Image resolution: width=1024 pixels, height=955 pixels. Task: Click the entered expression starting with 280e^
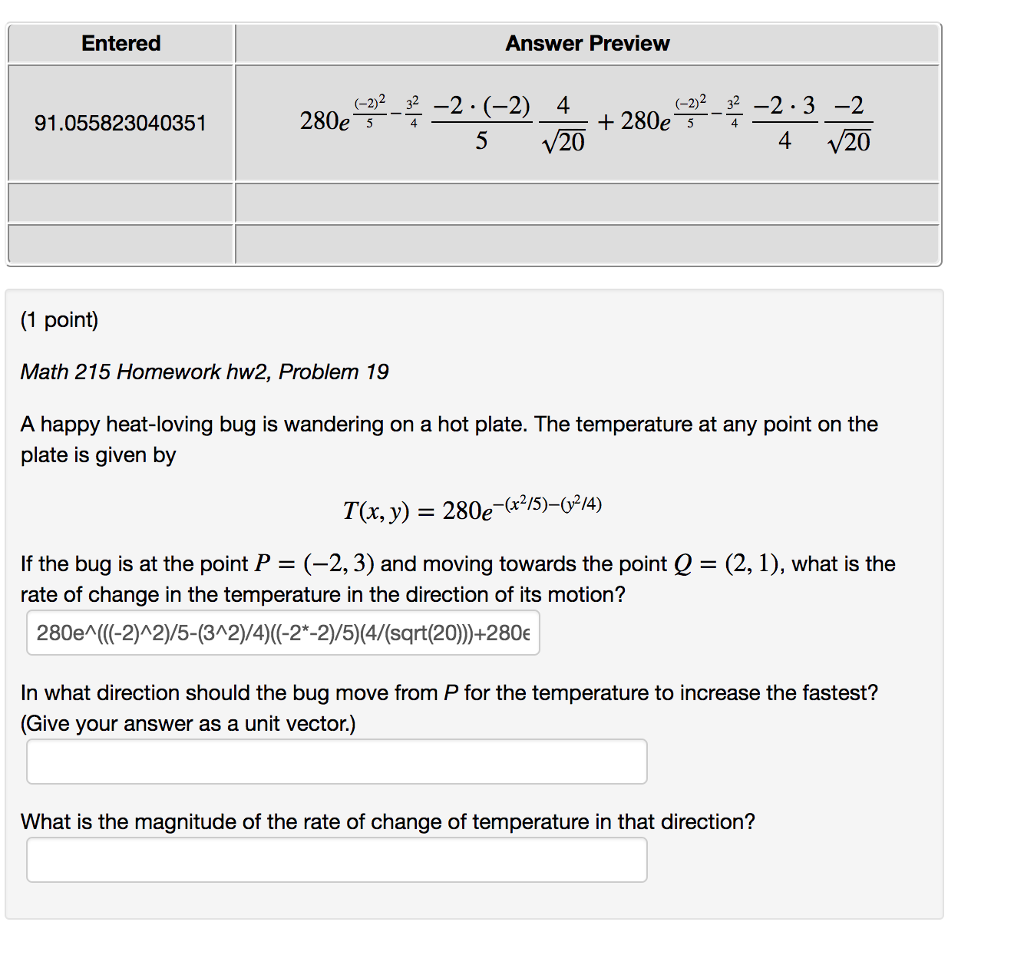click(x=282, y=632)
